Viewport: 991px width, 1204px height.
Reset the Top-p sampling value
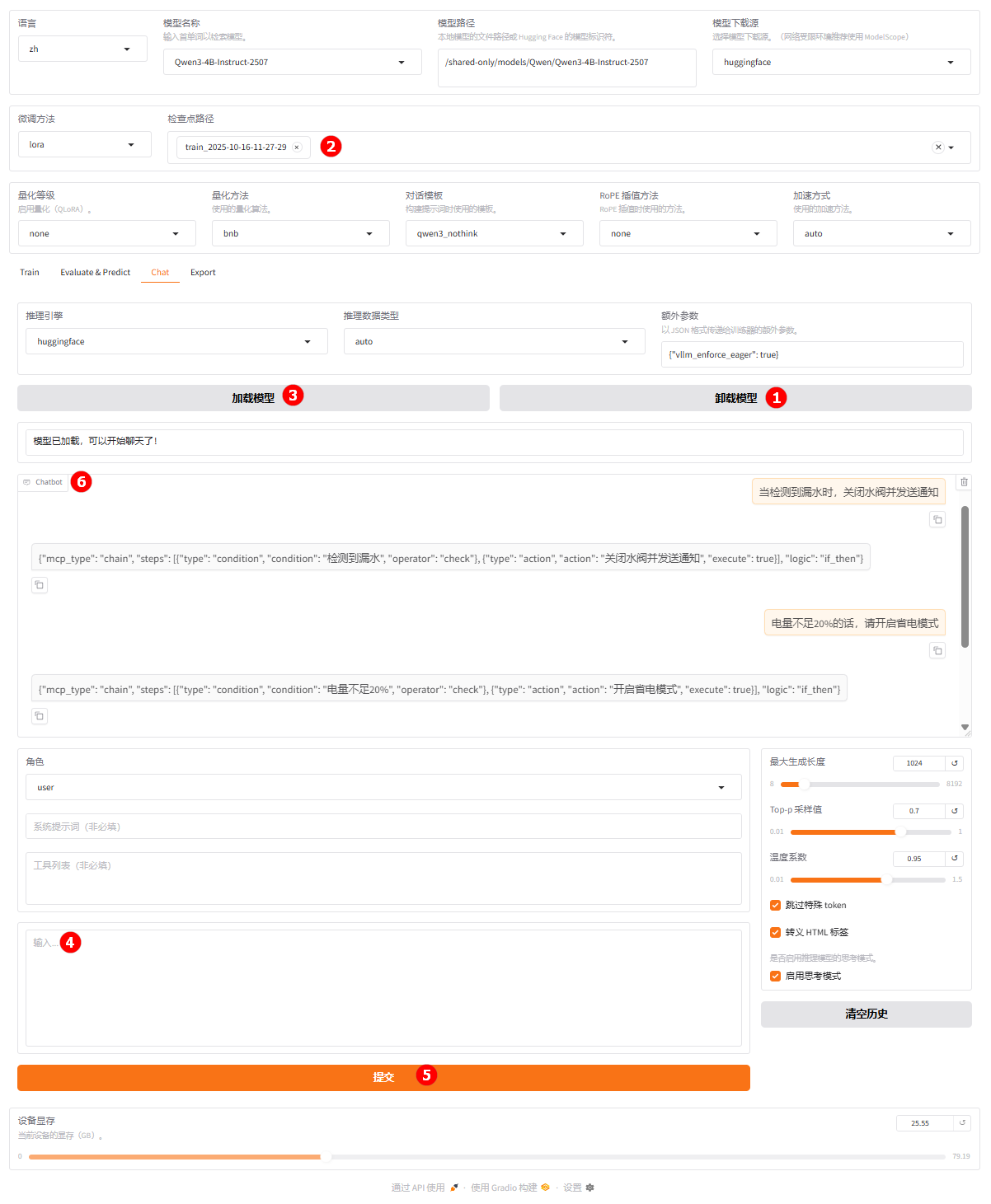[x=955, y=811]
